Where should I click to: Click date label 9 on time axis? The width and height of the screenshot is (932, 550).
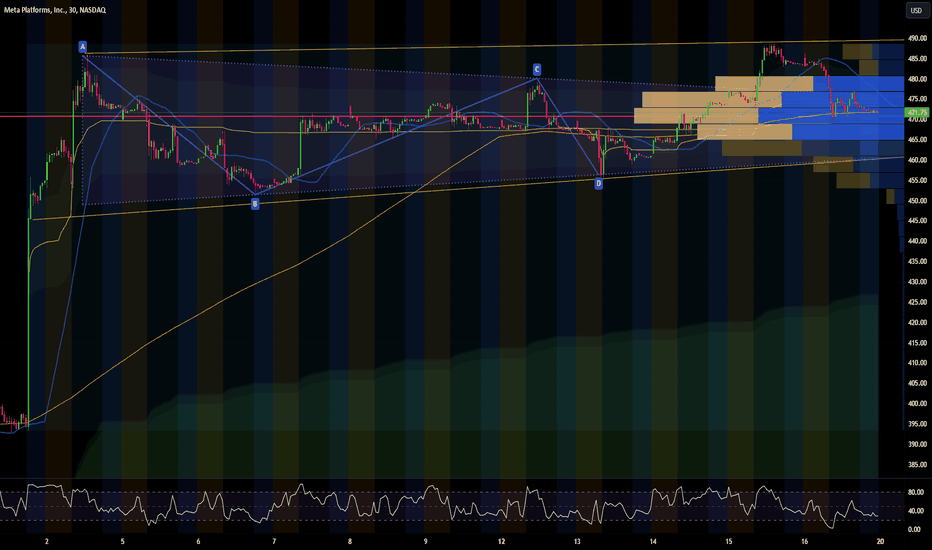coord(426,542)
